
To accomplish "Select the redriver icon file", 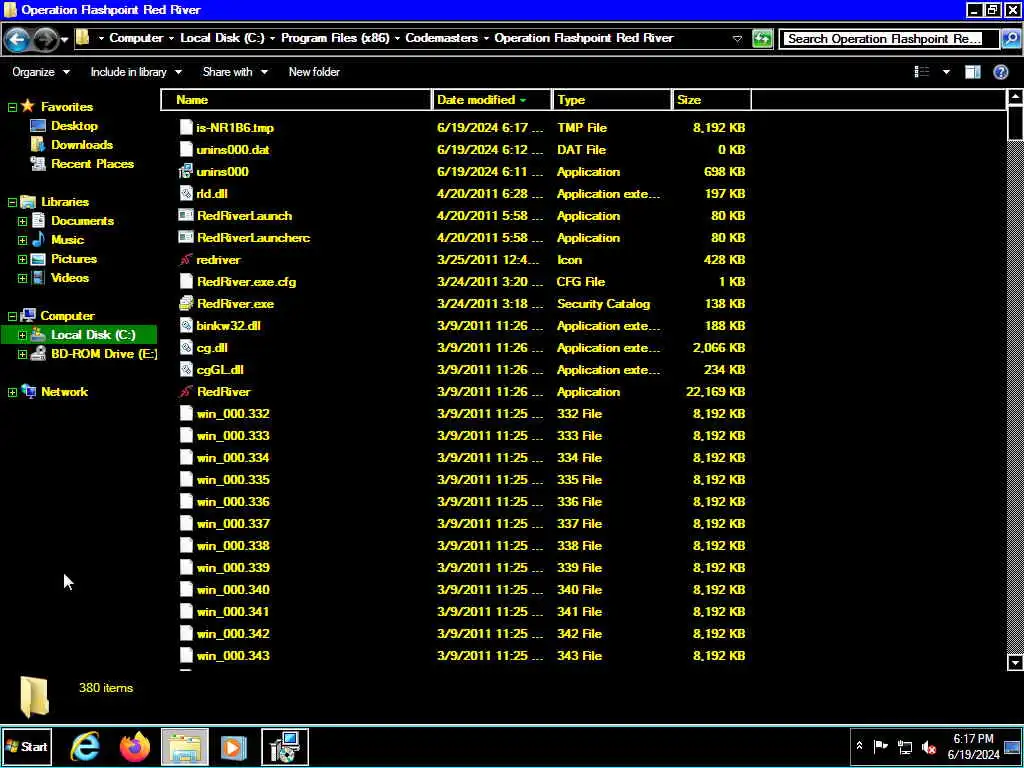I will tap(186, 260).
